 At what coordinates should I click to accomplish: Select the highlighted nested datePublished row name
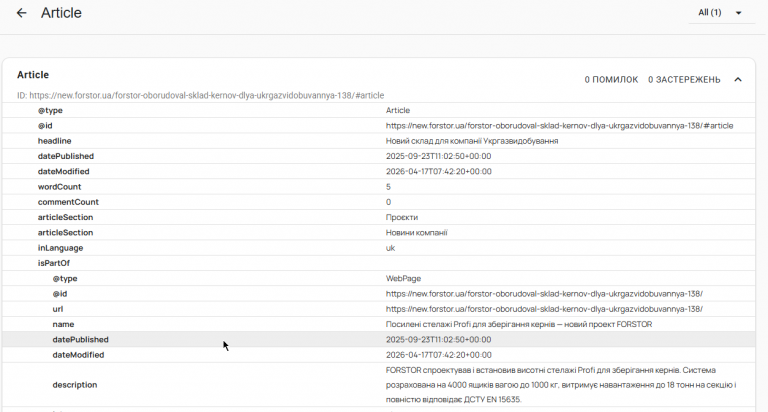(80, 339)
